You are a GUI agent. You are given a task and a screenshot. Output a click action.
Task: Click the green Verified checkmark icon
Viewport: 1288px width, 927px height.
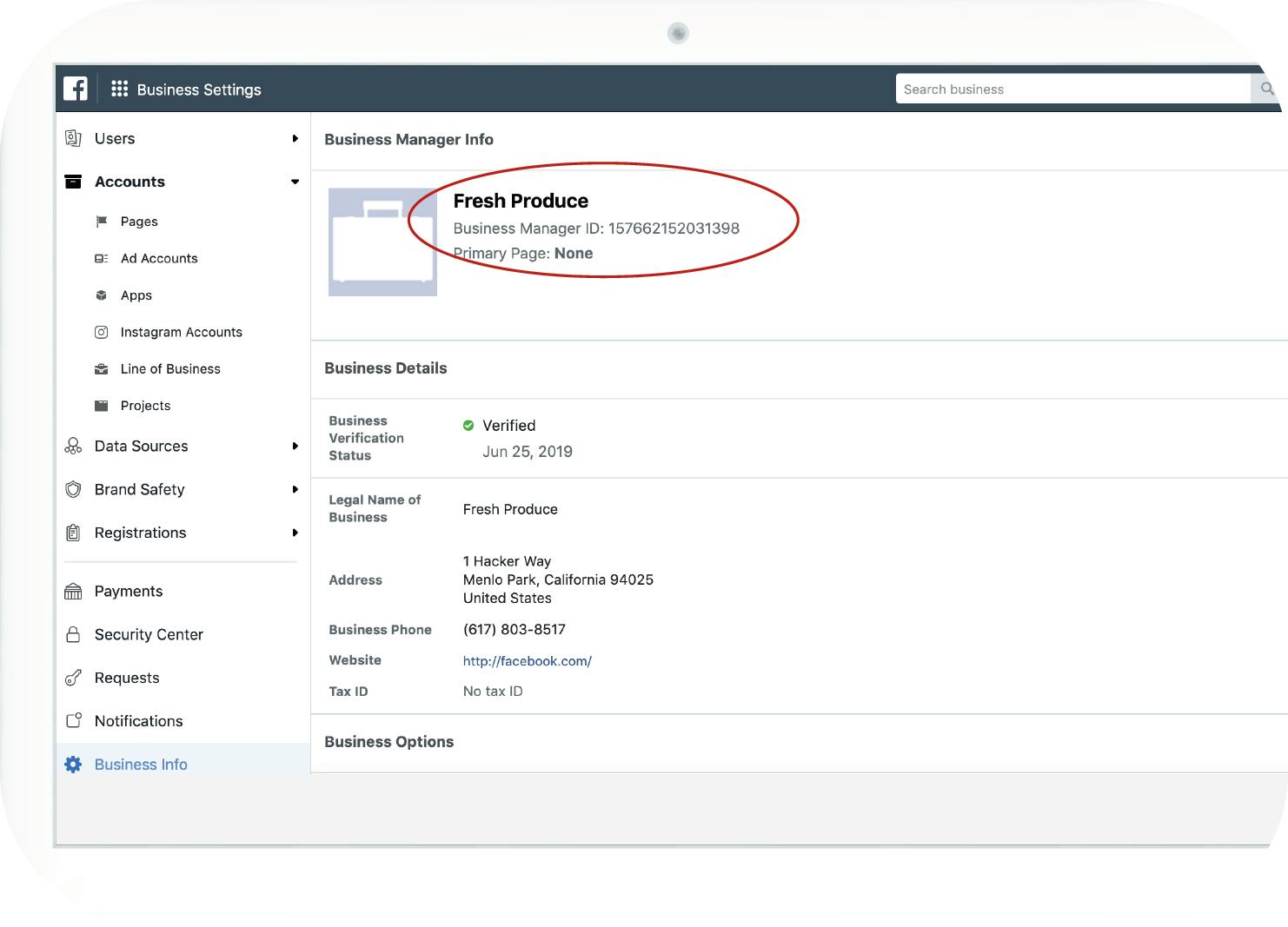(468, 426)
